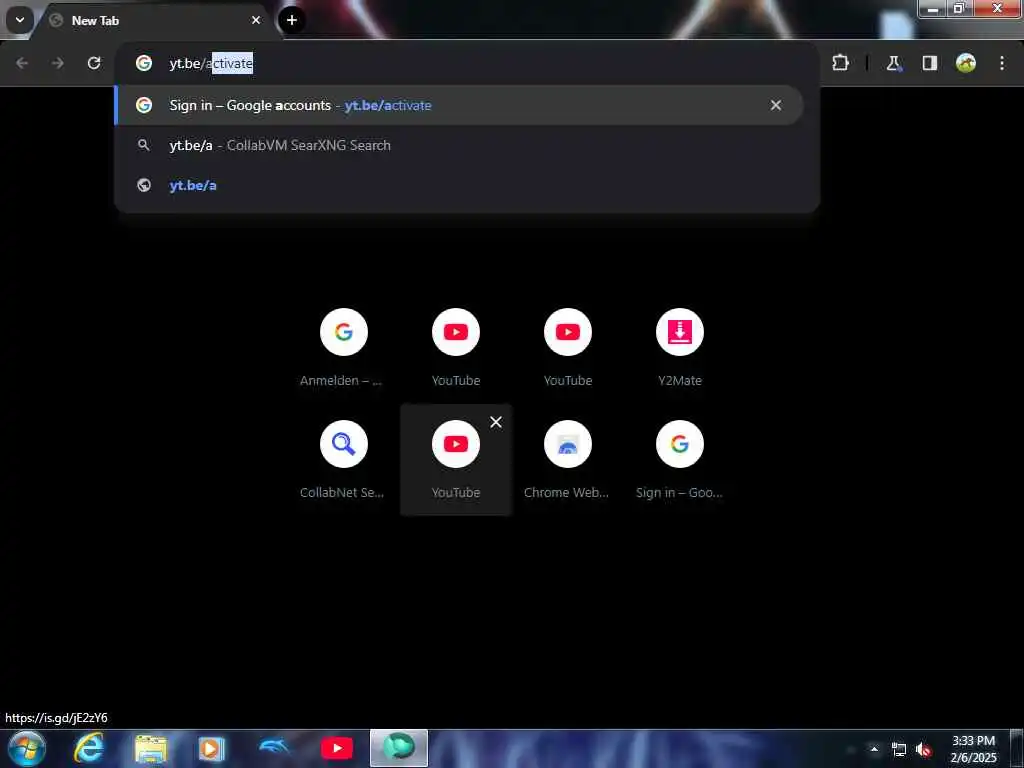Viewport: 1024px width, 768px height.
Task: Go back with the back arrow
Action: 22,63
